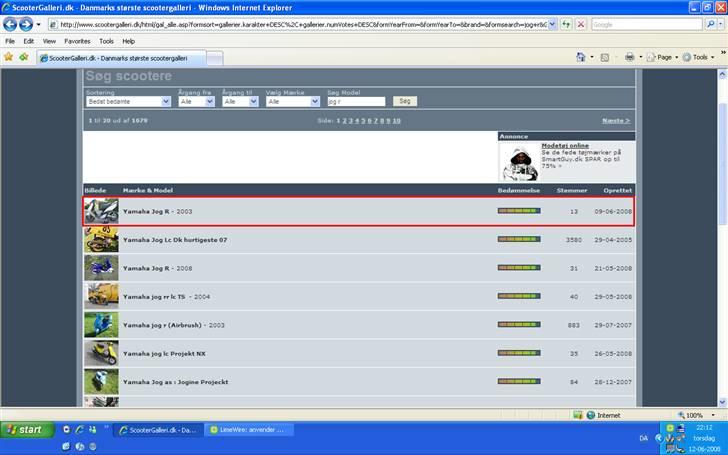The height and width of the screenshot is (455, 728).
Task: Click the Søg Model input field
Action: pyautogui.click(x=356, y=101)
